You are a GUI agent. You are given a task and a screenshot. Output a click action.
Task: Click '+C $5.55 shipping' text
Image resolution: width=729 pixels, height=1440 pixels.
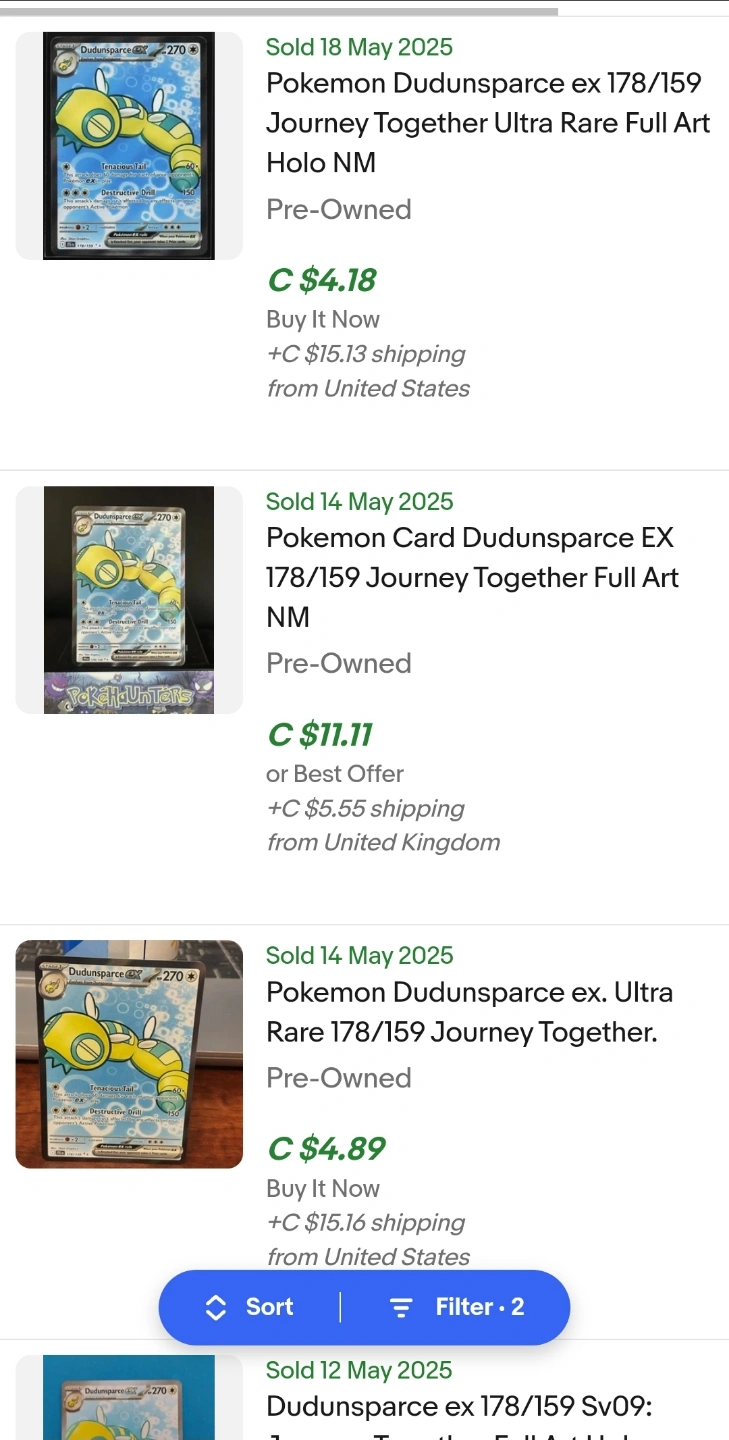point(365,808)
